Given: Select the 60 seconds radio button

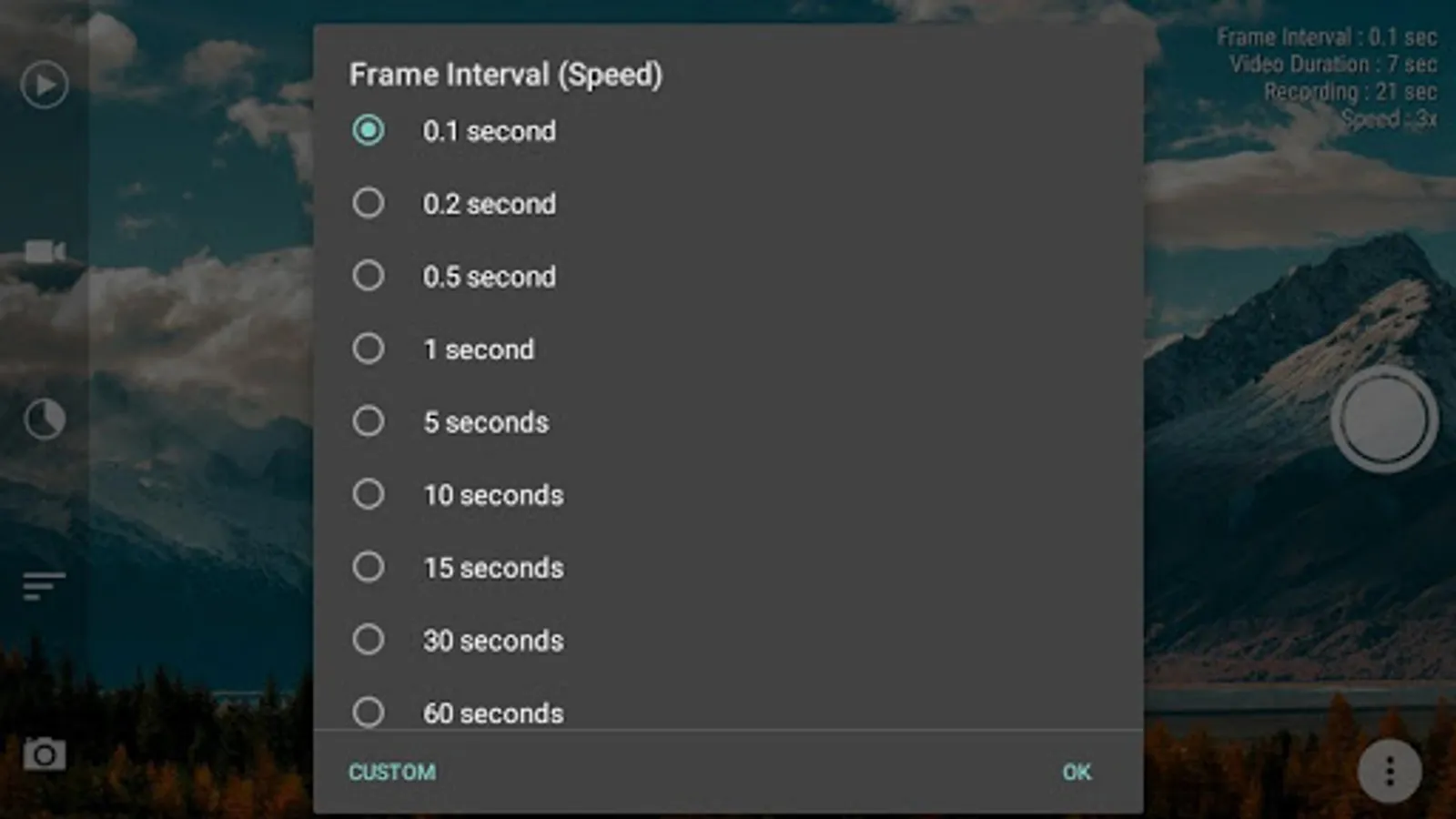Looking at the screenshot, I should (369, 712).
